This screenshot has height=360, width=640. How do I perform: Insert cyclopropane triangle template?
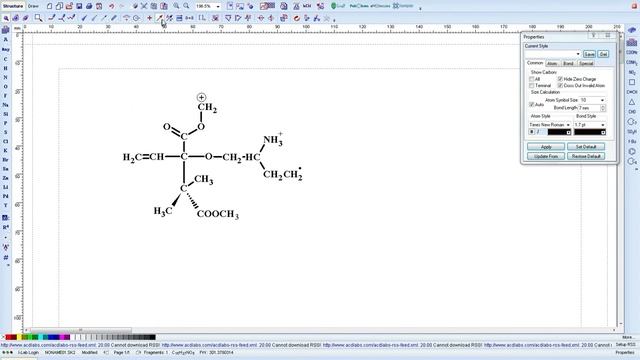pyautogui.click(x=632, y=102)
